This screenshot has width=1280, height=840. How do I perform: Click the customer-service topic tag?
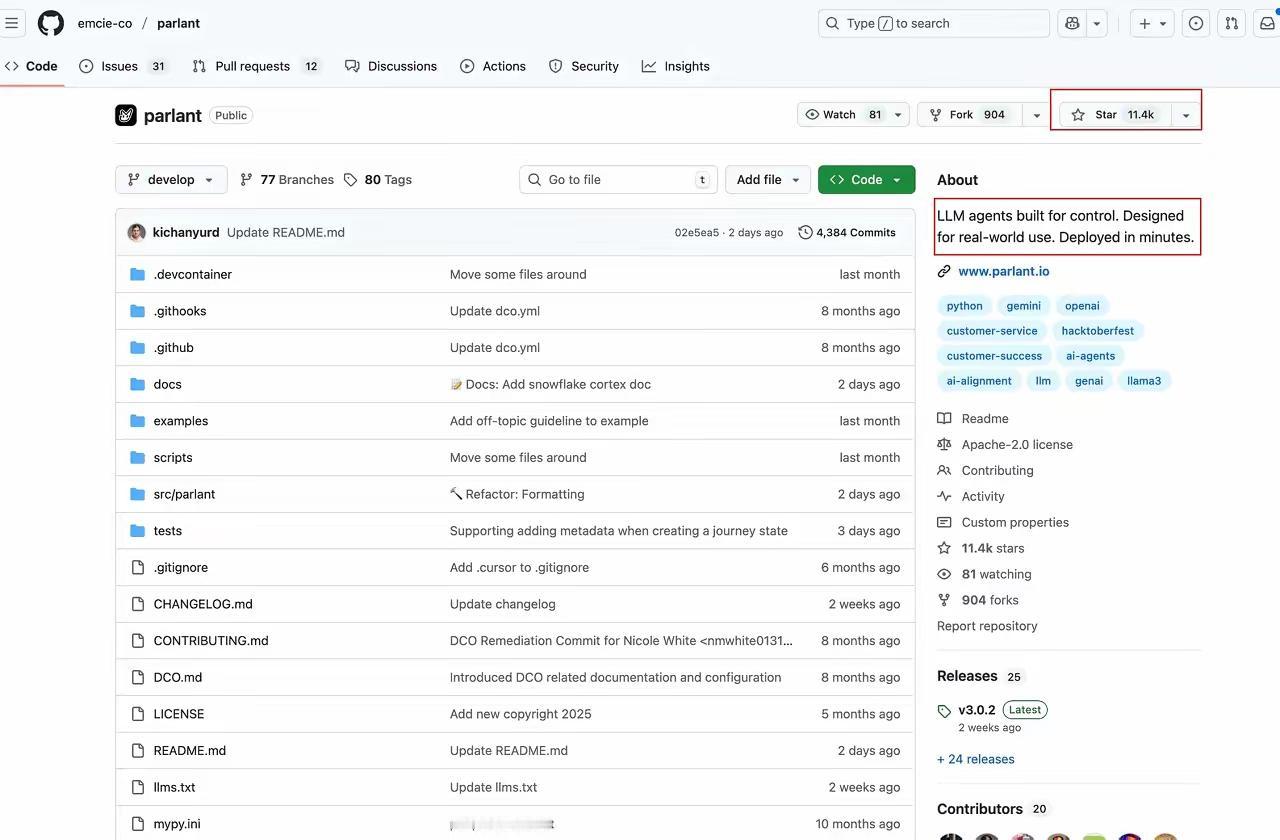coord(992,331)
